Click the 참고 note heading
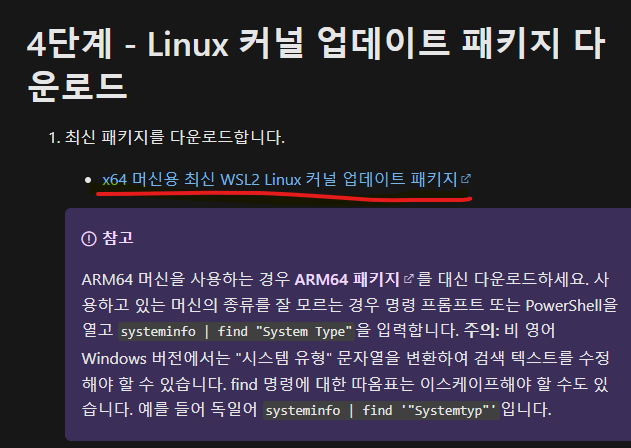Screen dimensions: 631x448 point(118,238)
